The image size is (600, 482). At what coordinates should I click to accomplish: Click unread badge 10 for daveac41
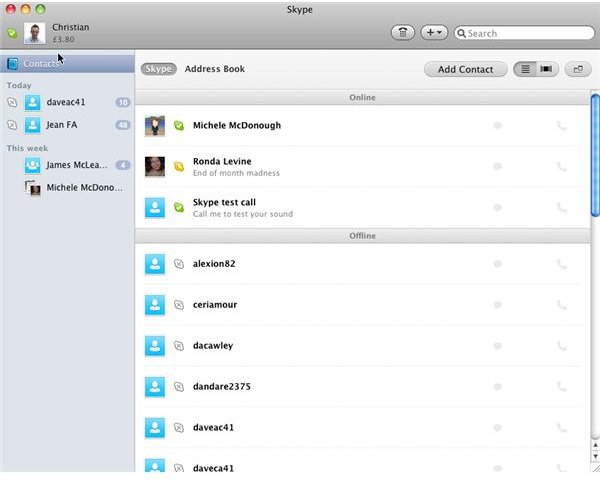click(123, 103)
